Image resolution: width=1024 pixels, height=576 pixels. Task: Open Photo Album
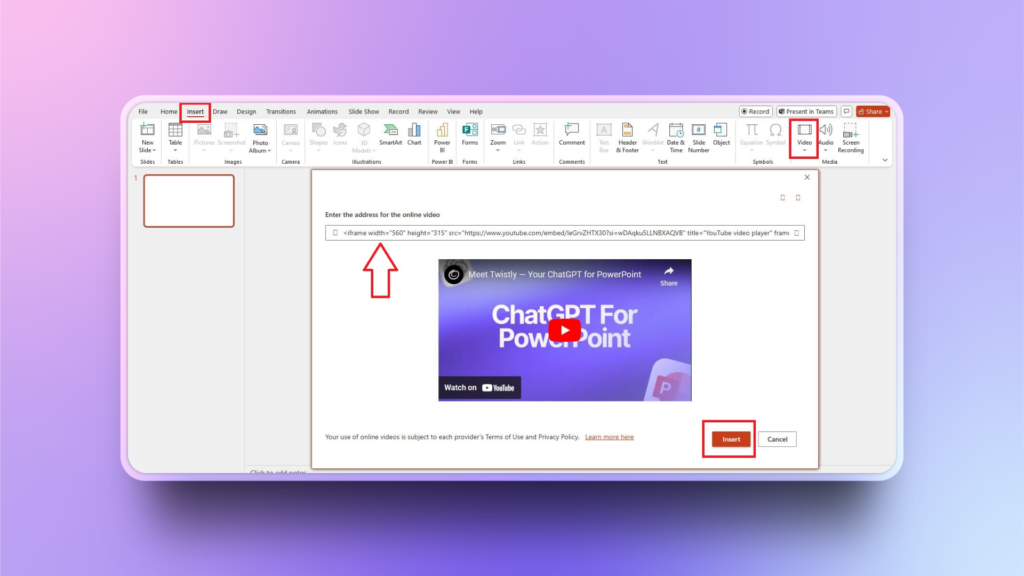[x=260, y=138]
